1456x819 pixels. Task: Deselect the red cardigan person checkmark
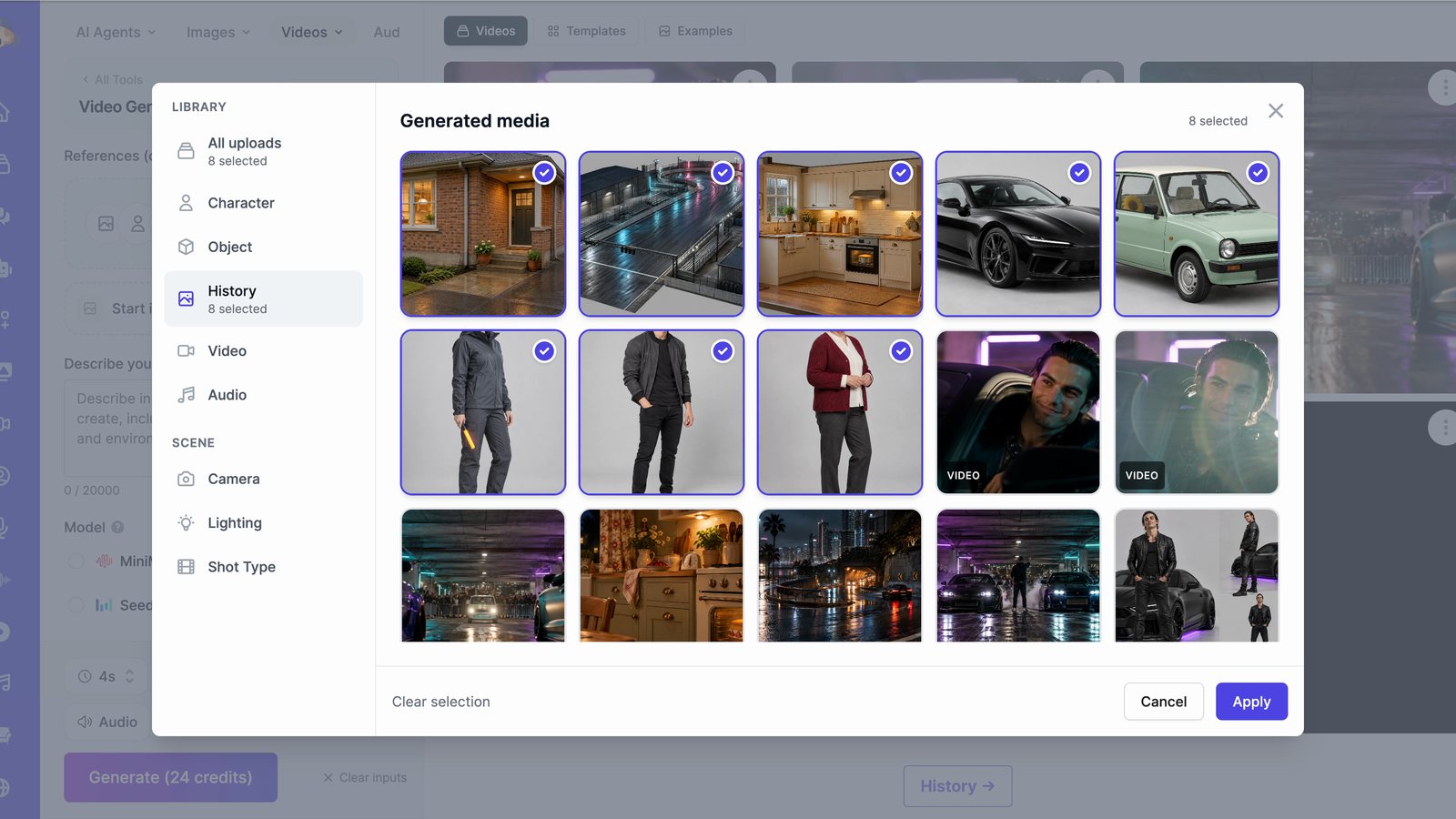(901, 351)
